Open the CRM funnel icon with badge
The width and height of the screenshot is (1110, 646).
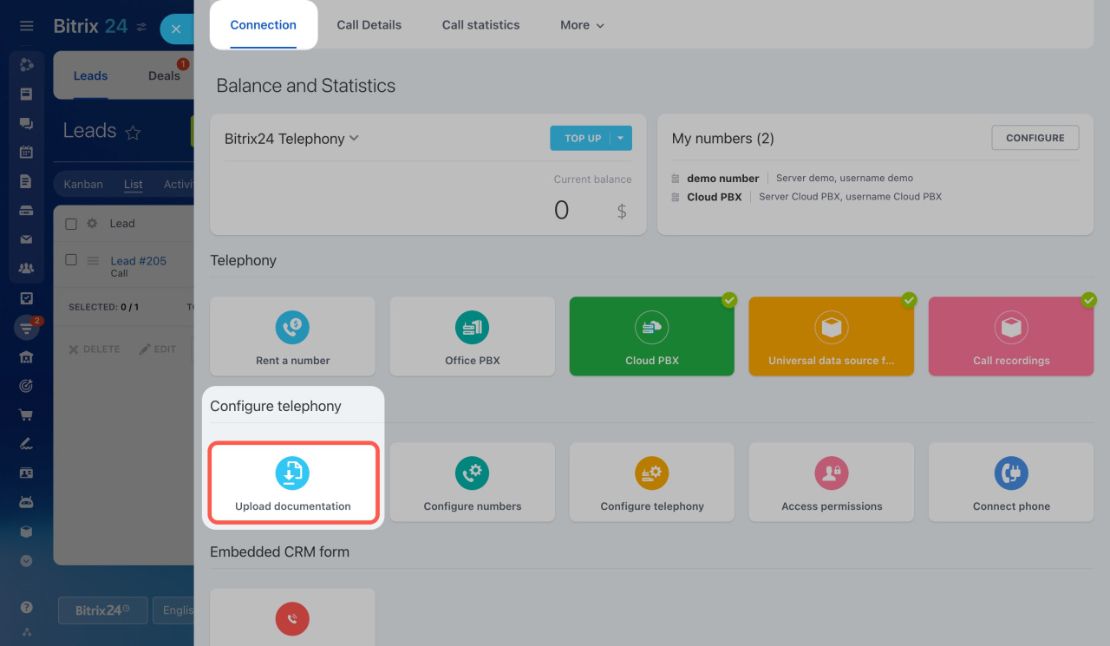(27, 328)
